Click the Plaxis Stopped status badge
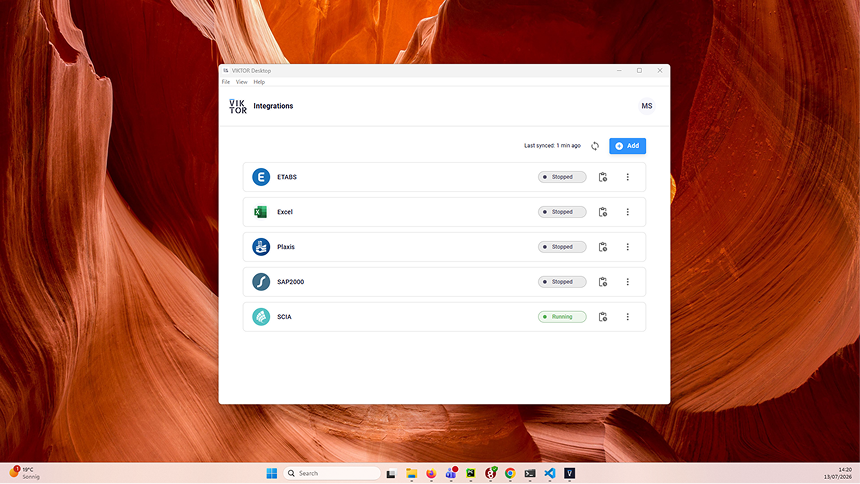The height and width of the screenshot is (484, 860). click(562, 247)
